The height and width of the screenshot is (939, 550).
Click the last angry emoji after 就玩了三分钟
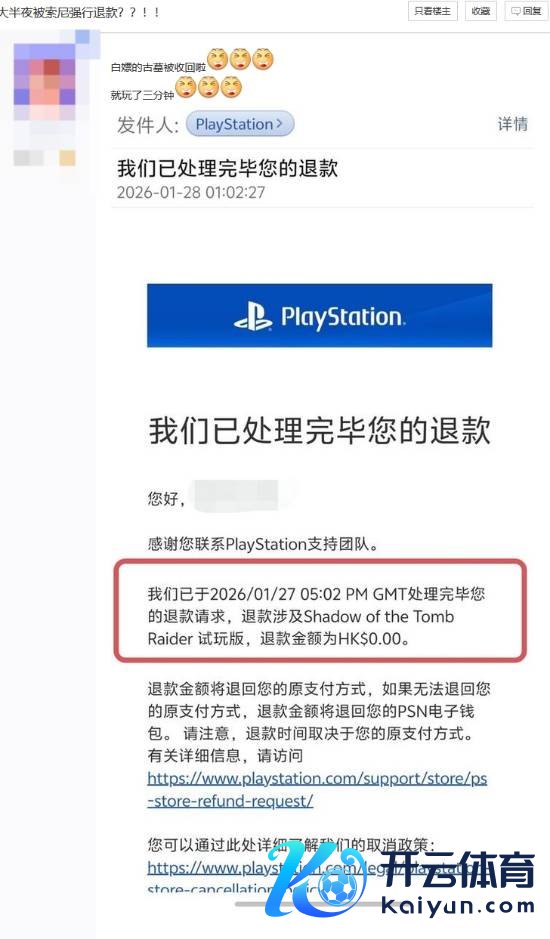click(x=231, y=87)
